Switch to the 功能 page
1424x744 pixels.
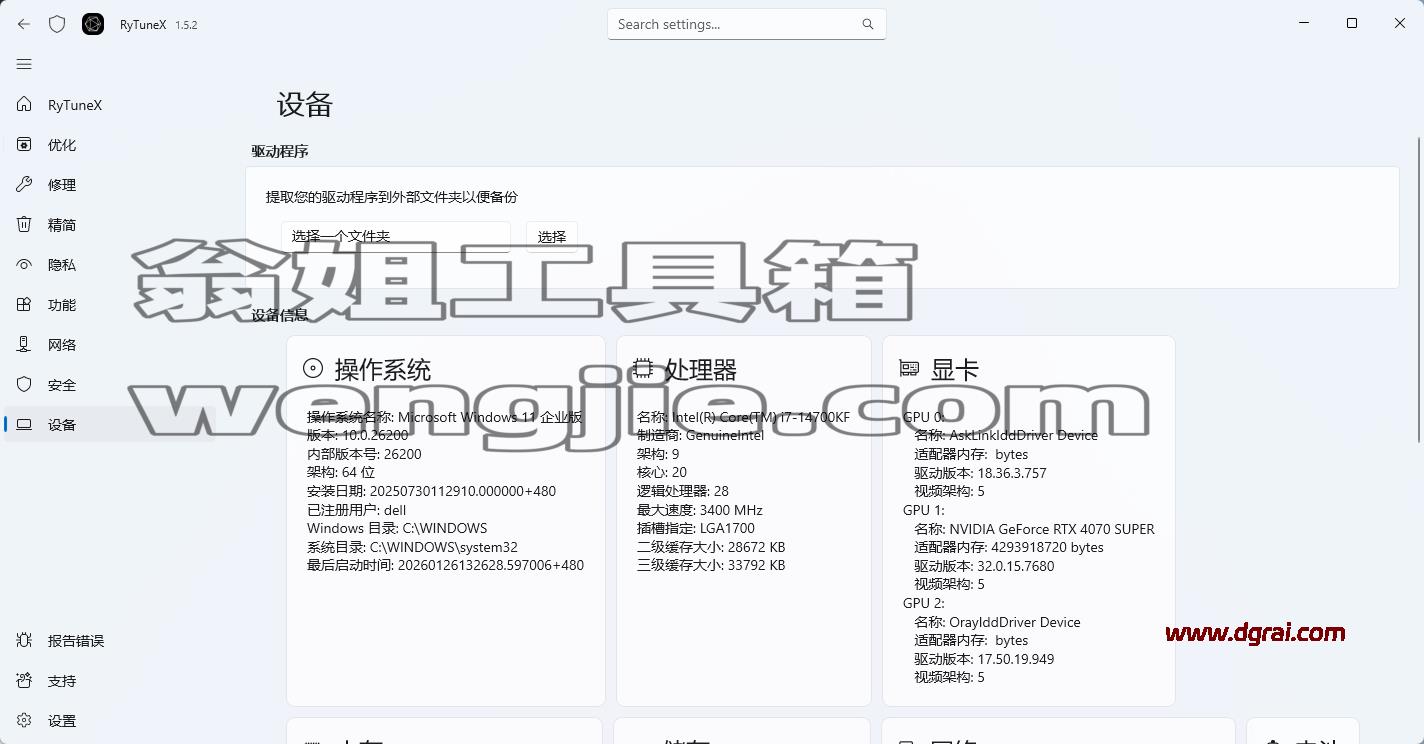click(110, 305)
